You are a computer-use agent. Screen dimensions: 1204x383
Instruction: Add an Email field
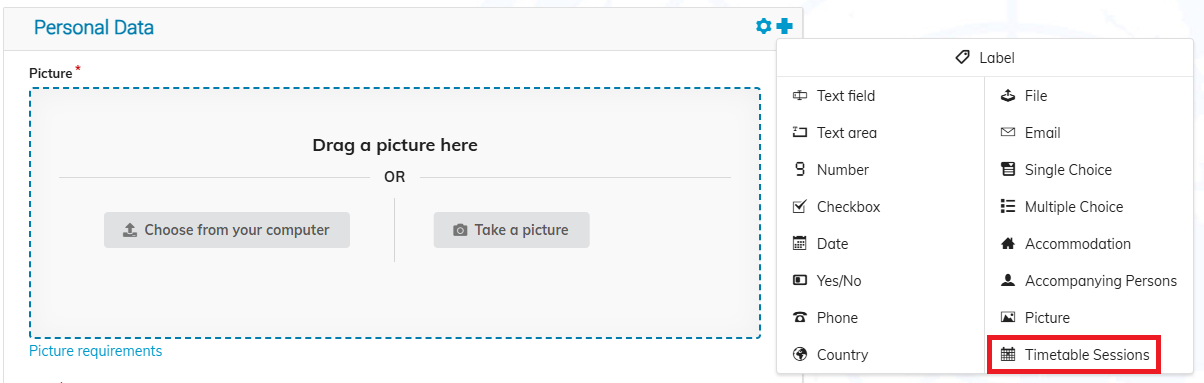1089,133
